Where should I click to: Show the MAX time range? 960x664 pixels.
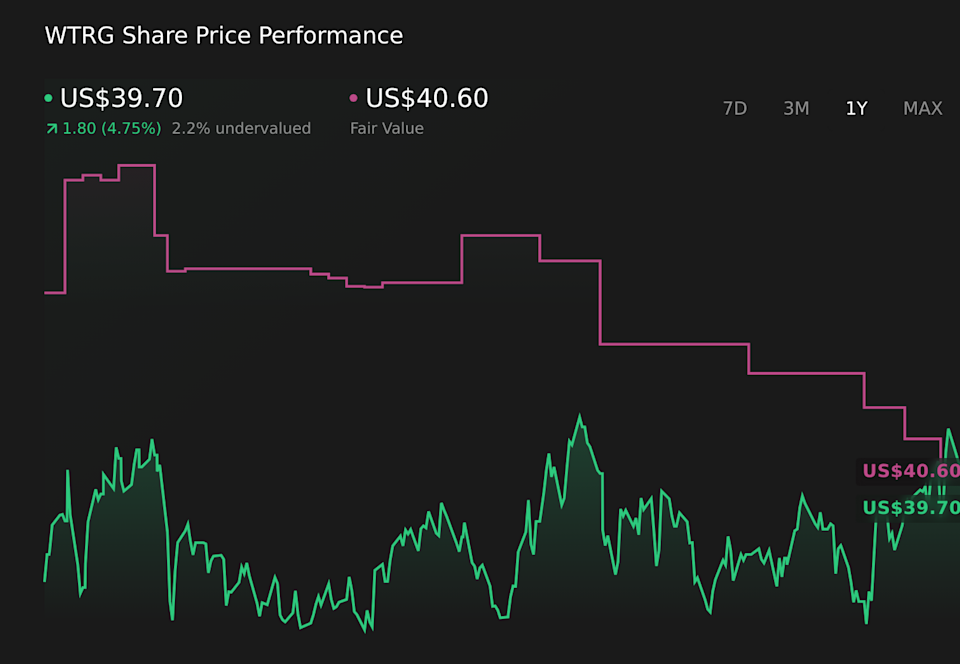(922, 108)
